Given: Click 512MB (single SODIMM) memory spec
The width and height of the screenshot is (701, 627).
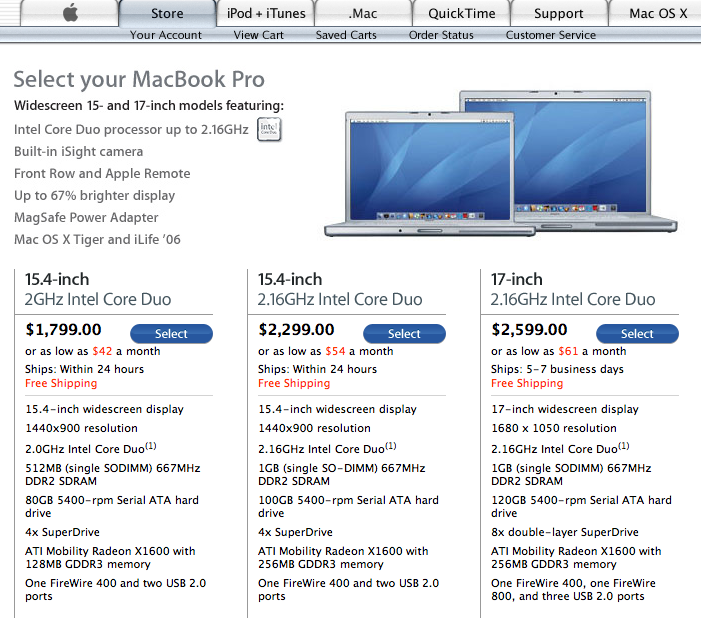Looking at the screenshot, I should 113,474.
